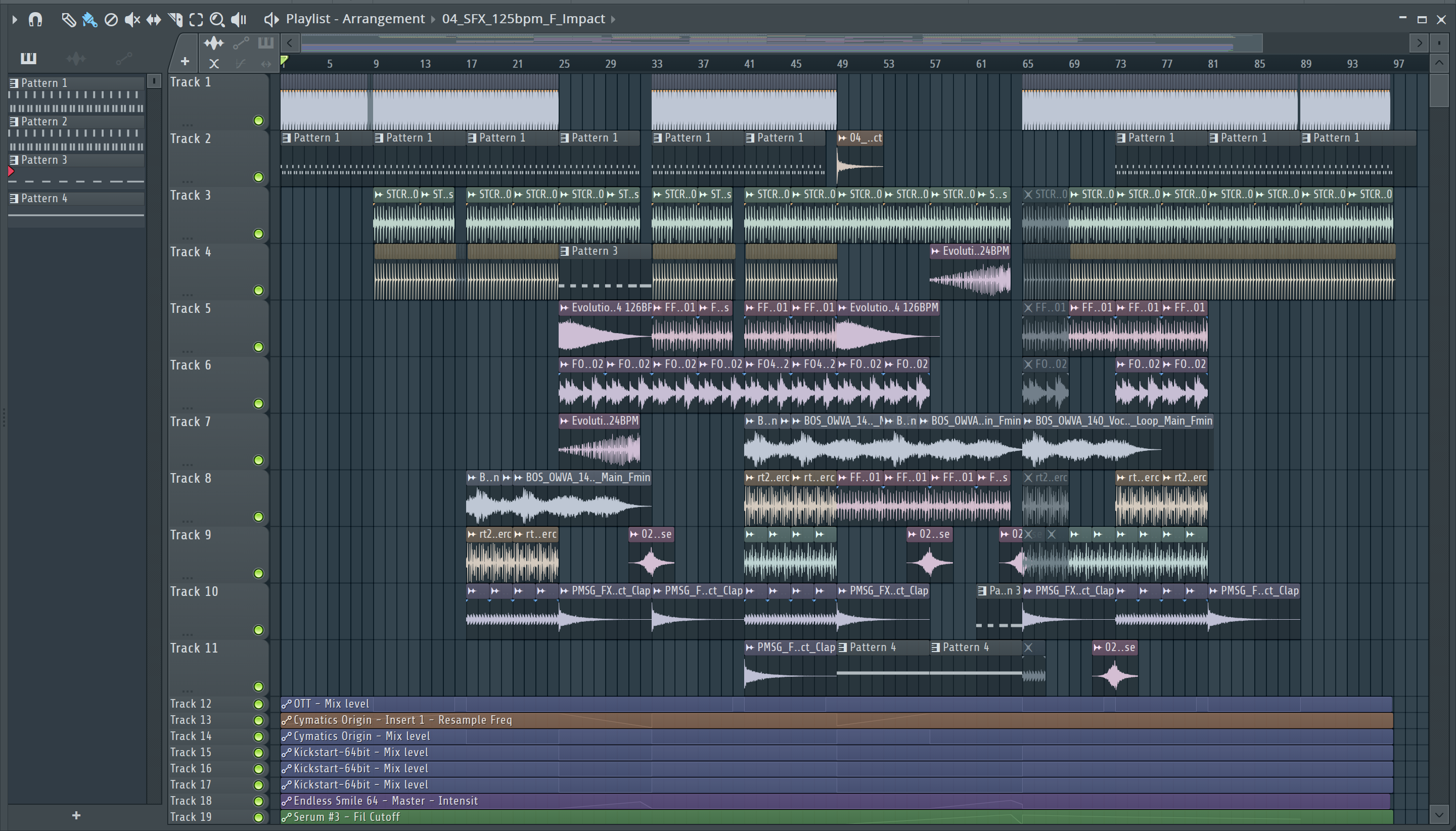This screenshot has width=1456, height=831.
Task: Open the Arrangement dropdown in title
Action: (432, 19)
